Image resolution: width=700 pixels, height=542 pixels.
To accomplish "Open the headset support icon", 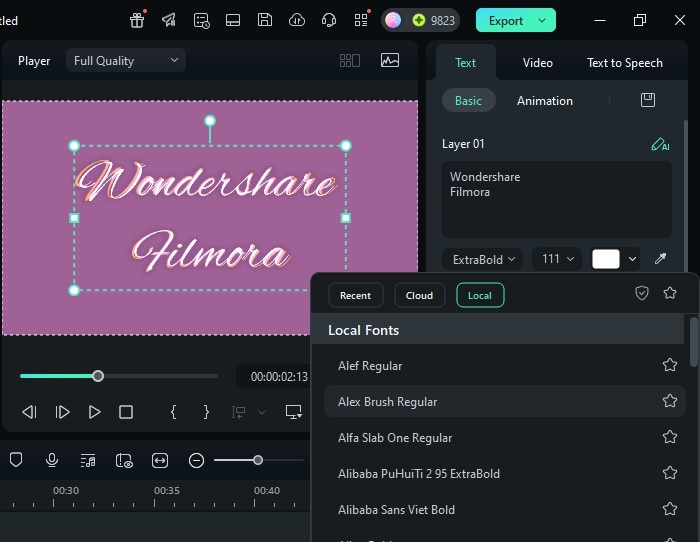I will click(329, 20).
